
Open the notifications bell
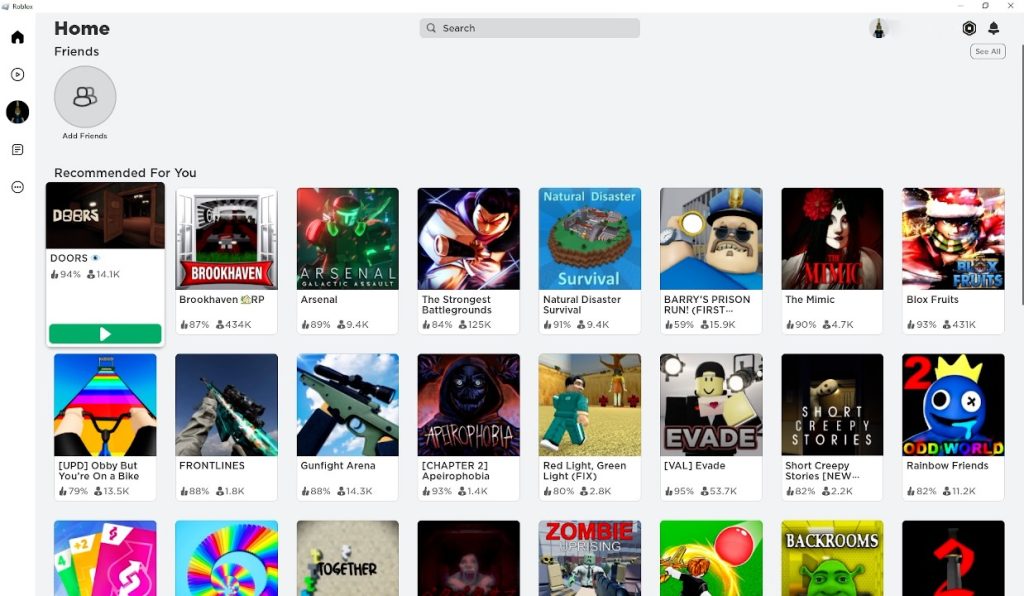(x=994, y=28)
